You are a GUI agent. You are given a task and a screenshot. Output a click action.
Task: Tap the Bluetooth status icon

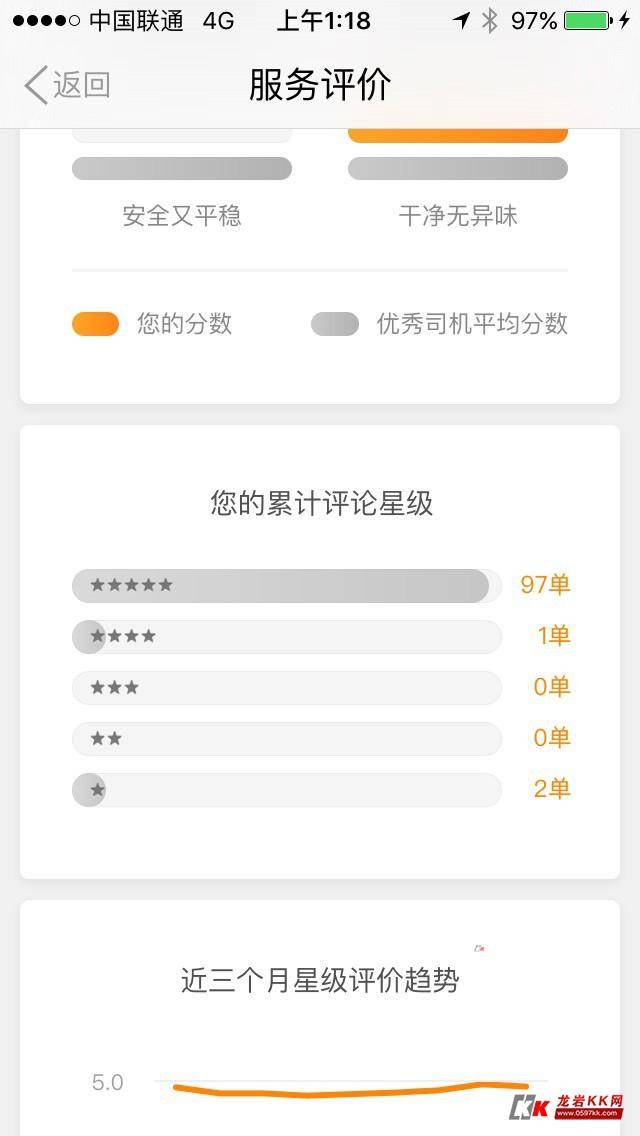tap(489, 20)
